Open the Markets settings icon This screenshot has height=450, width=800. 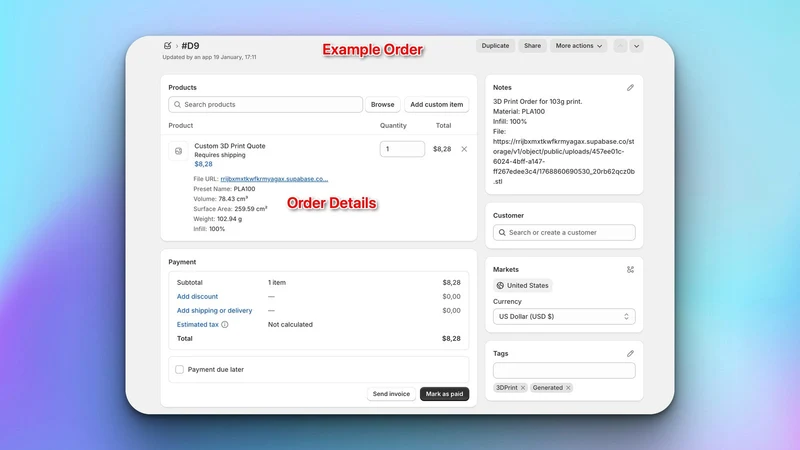coord(630,269)
